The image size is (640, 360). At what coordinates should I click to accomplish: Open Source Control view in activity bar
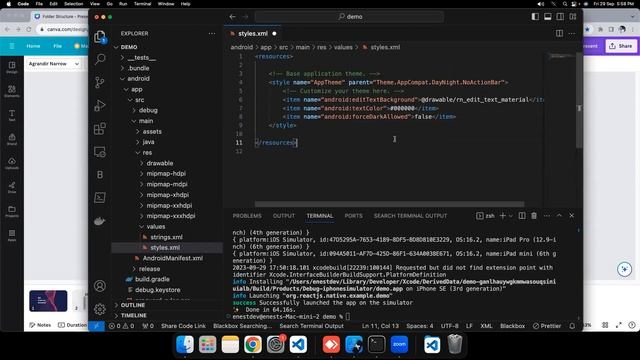point(100,82)
